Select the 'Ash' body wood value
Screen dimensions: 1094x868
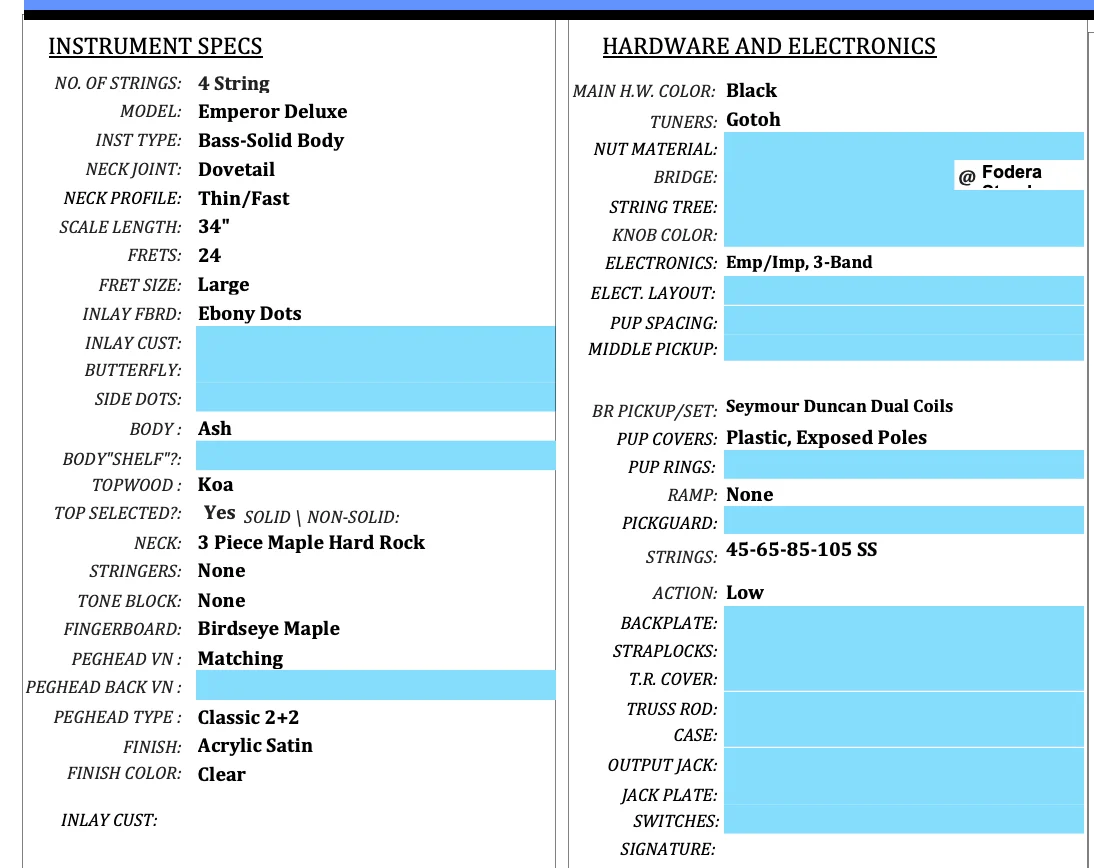coord(214,428)
